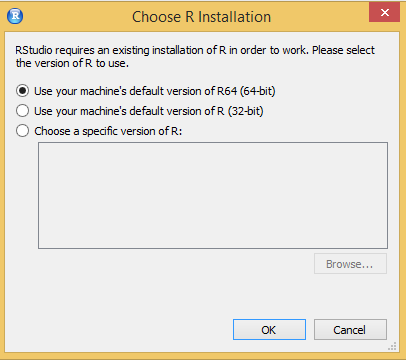The image size is (406, 360).
Task: Close the Choose R Installation dialog
Action: pyautogui.click(x=384, y=12)
